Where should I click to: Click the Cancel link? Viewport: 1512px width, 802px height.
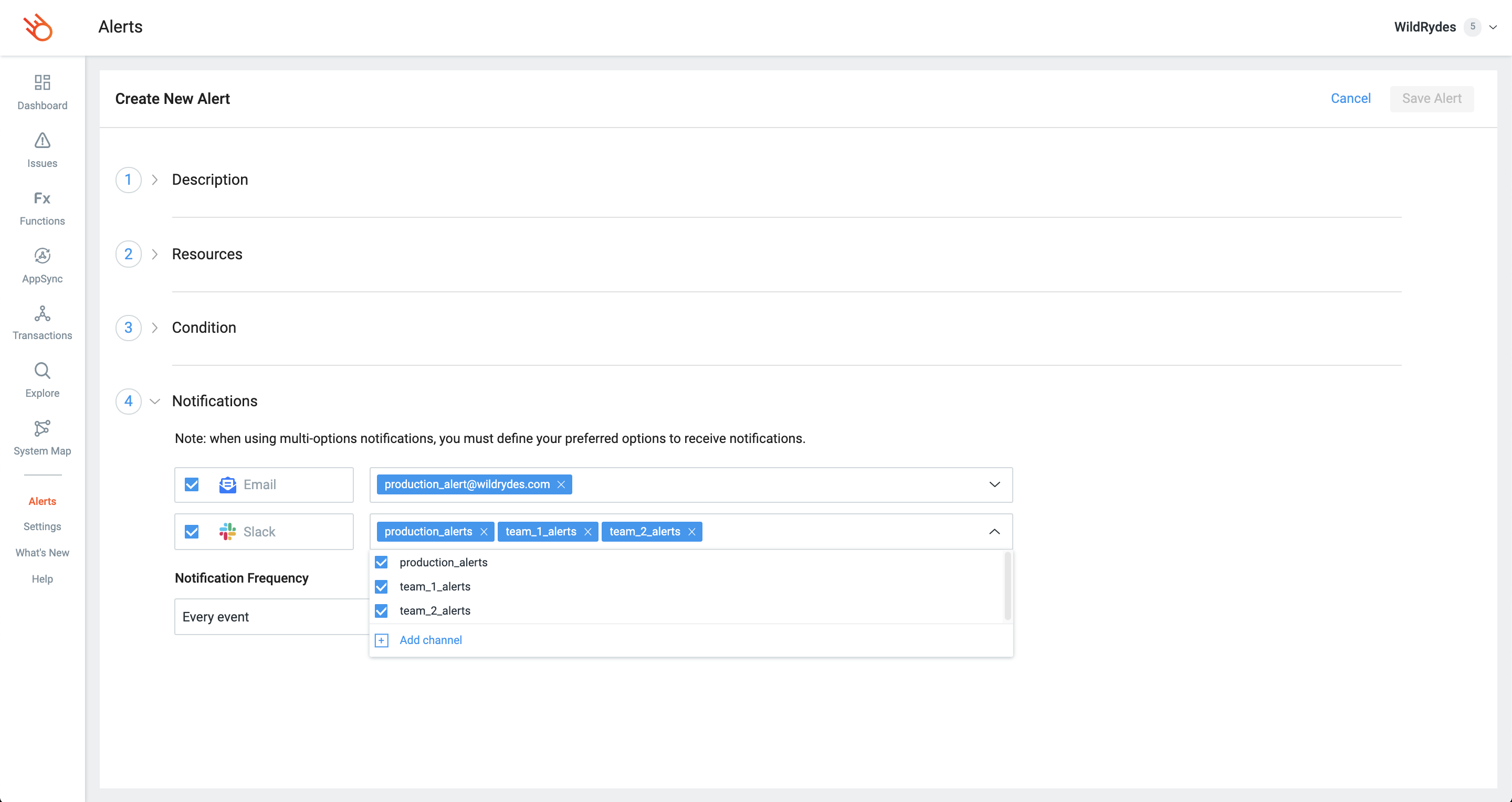tap(1350, 99)
